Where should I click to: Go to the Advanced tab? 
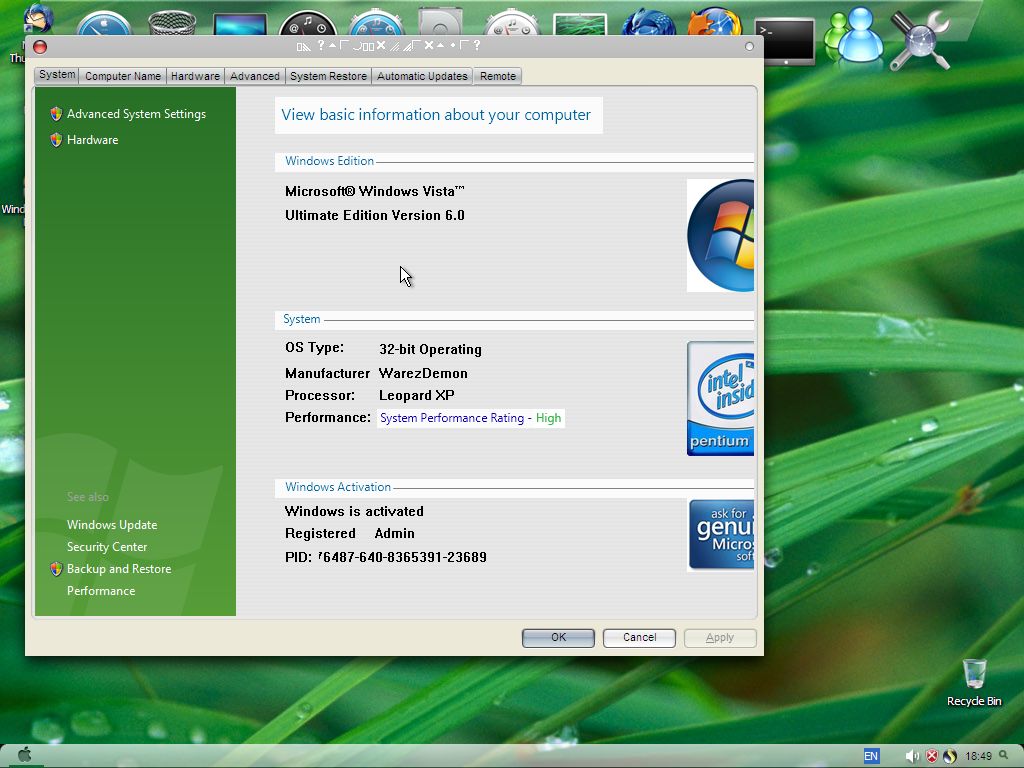[255, 76]
